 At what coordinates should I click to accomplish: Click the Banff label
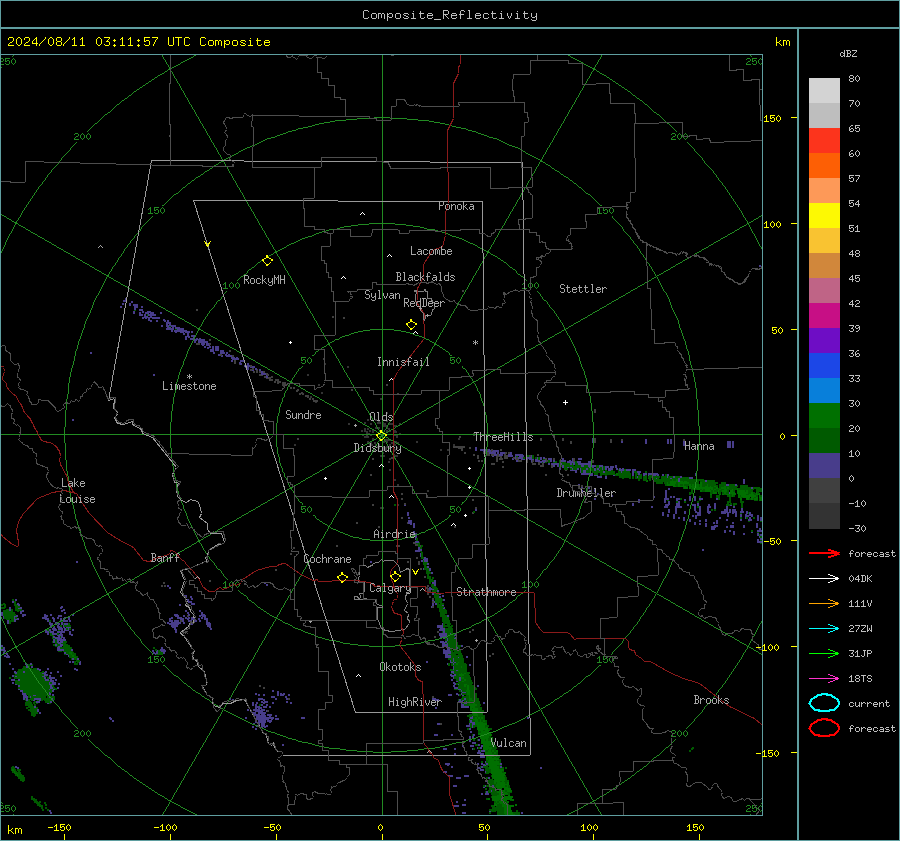[x=165, y=557]
